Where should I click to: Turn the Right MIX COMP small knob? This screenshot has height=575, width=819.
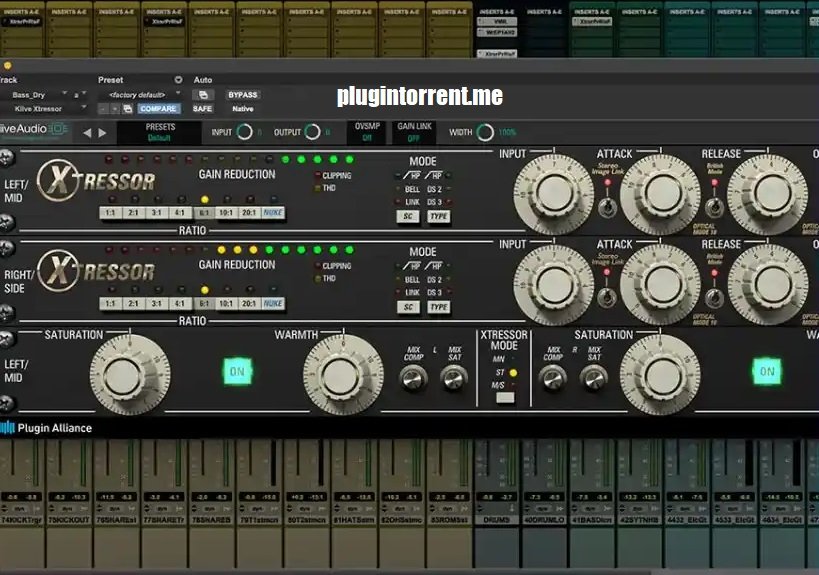553,378
